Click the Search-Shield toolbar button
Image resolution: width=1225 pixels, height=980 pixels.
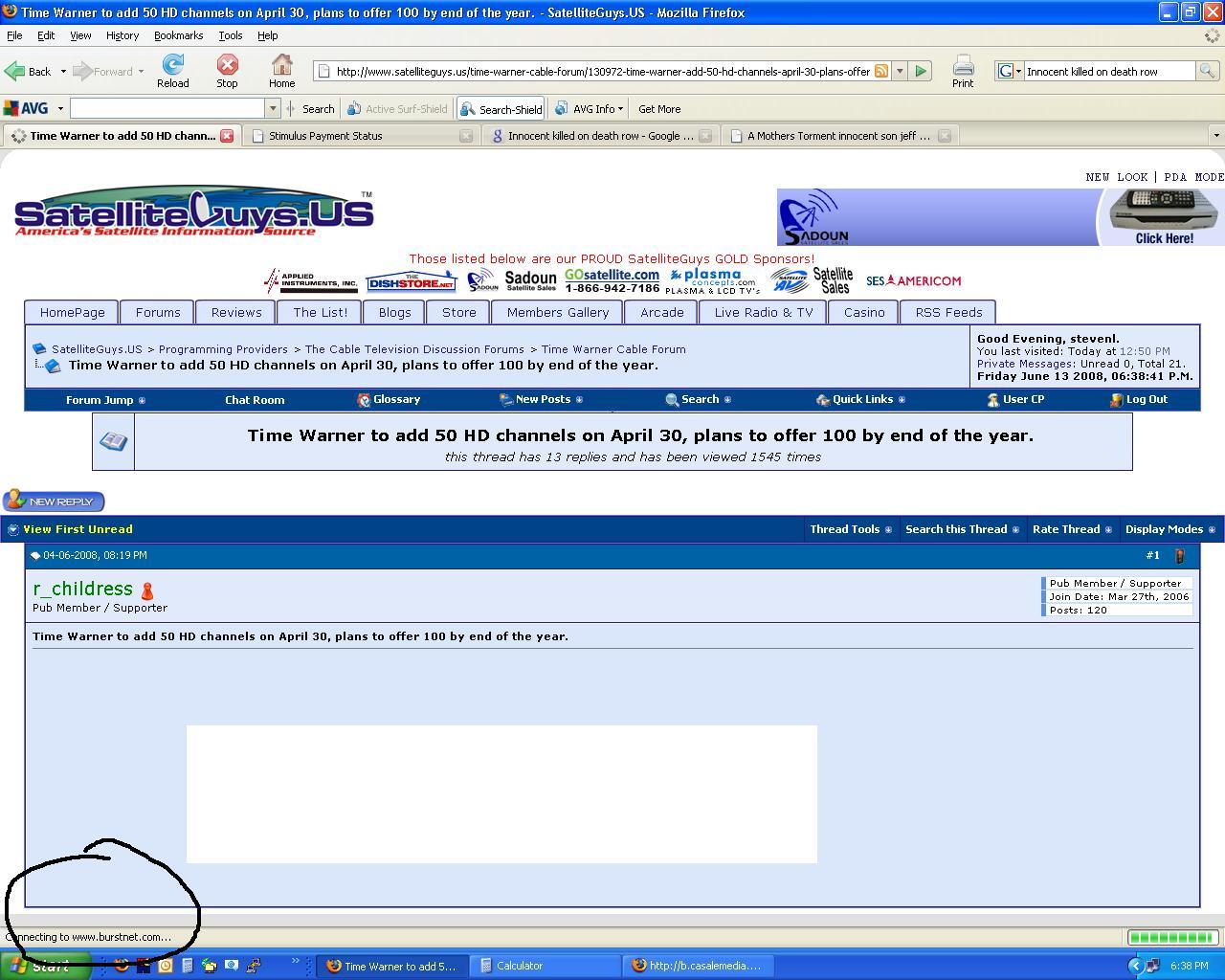coord(501,109)
